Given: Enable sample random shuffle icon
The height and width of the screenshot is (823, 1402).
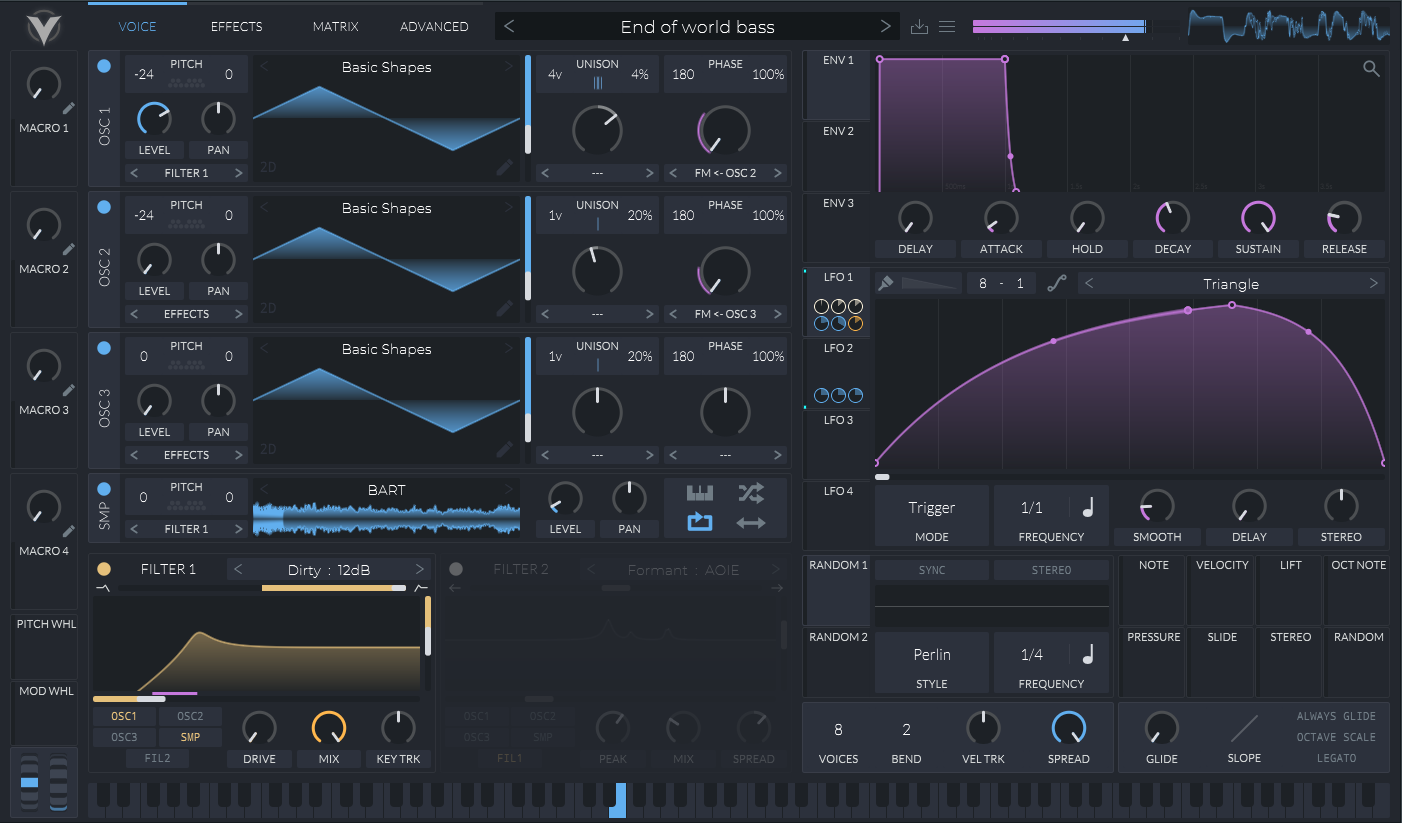Looking at the screenshot, I should [x=751, y=492].
